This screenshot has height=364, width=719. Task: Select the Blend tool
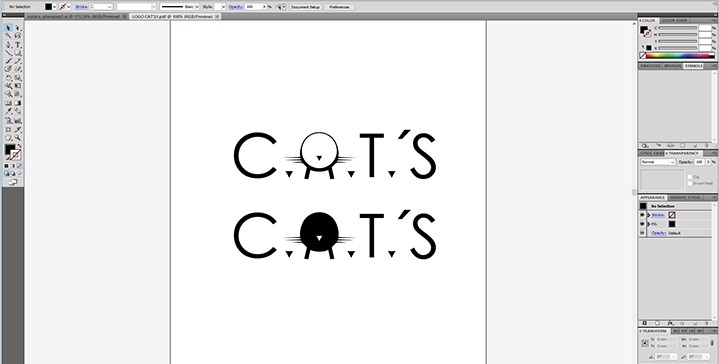(x=18, y=111)
